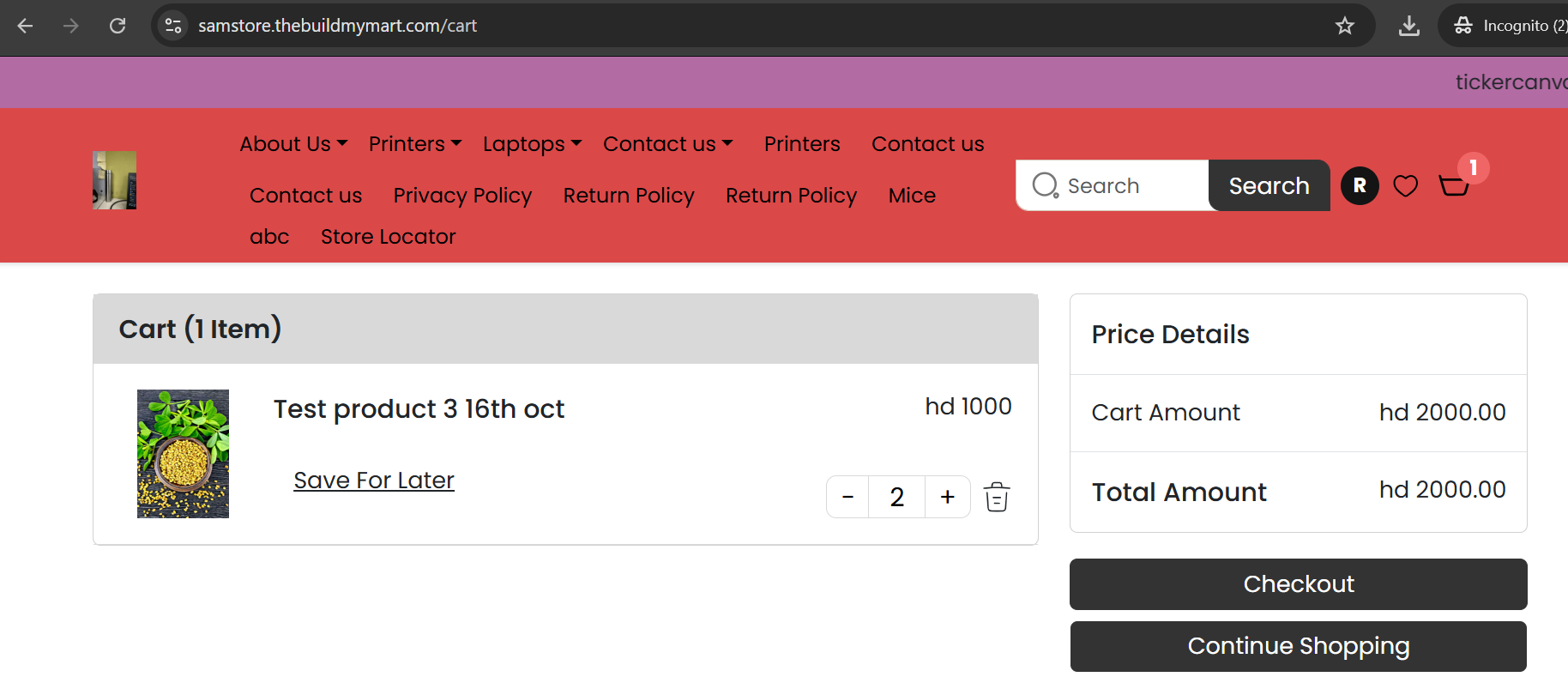Viewport: 1568px width, 695px height.
Task: Open the Store Locator menu item
Action: point(388,236)
